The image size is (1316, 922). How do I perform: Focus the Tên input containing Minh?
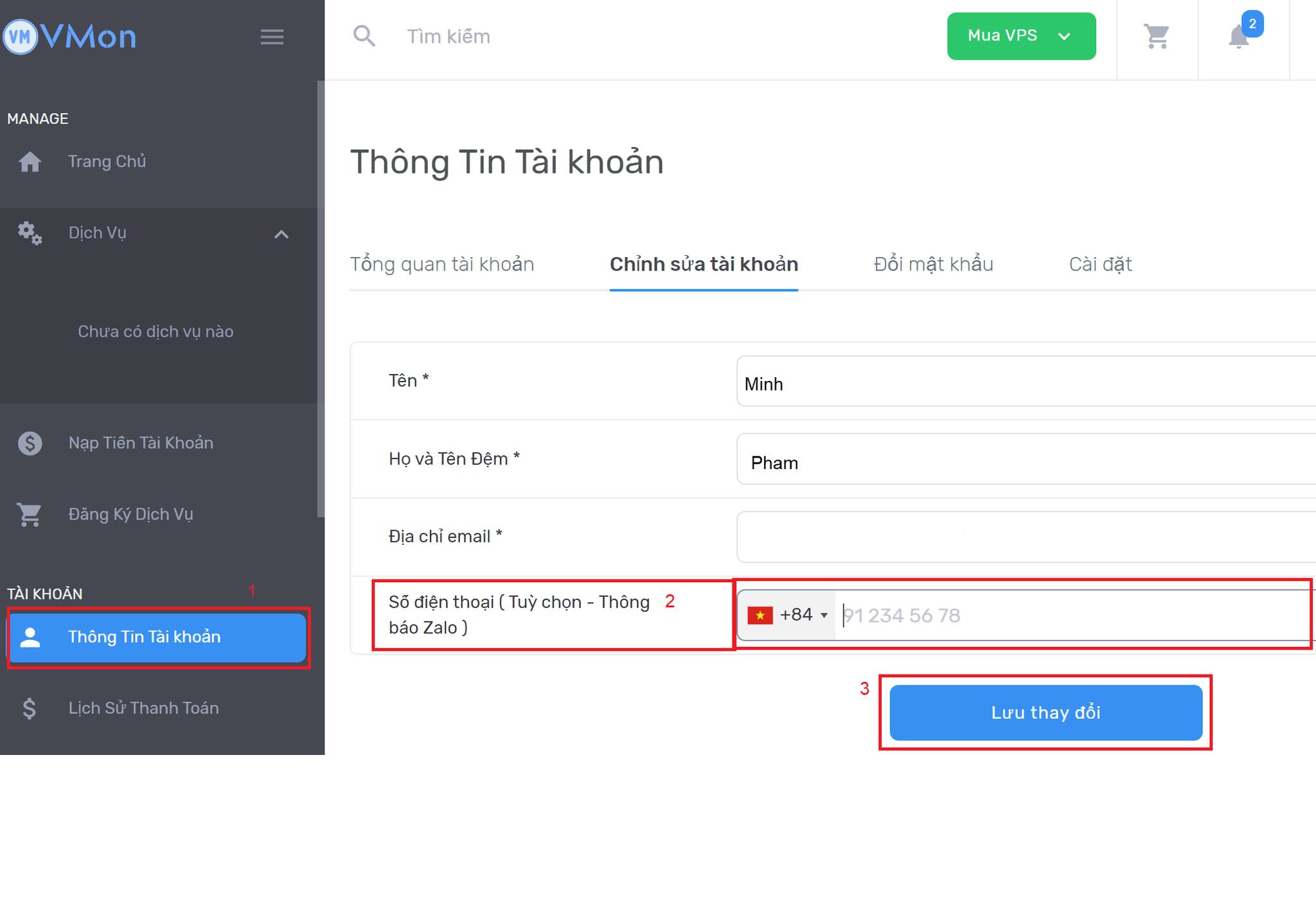click(1026, 382)
